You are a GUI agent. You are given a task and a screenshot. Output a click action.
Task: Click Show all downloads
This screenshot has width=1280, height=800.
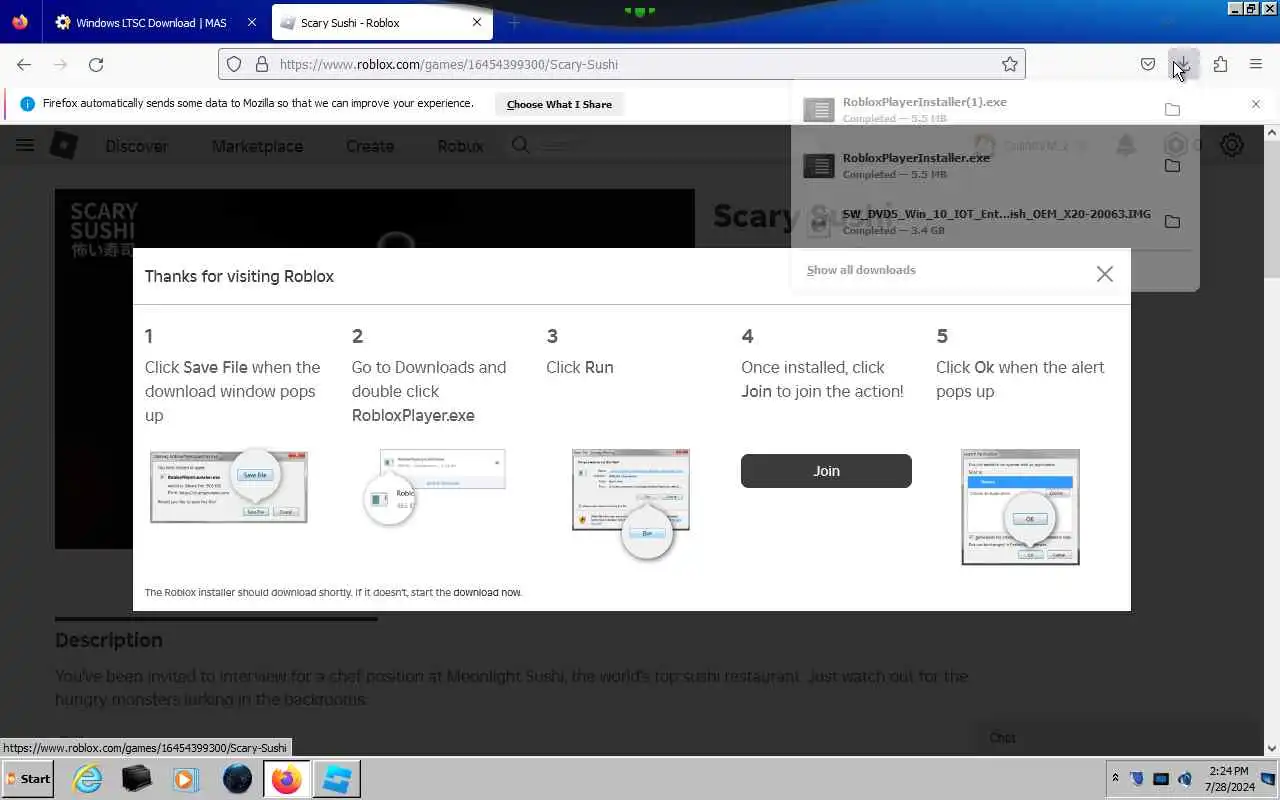[861, 270]
